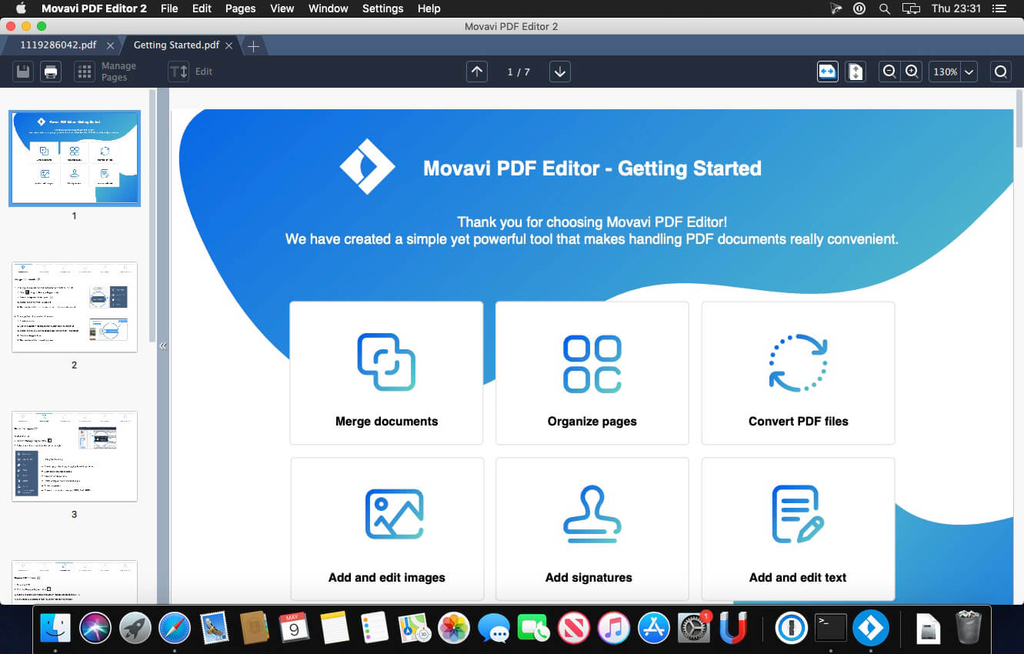Click the Merge documents card

pyautogui.click(x=387, y=373)
